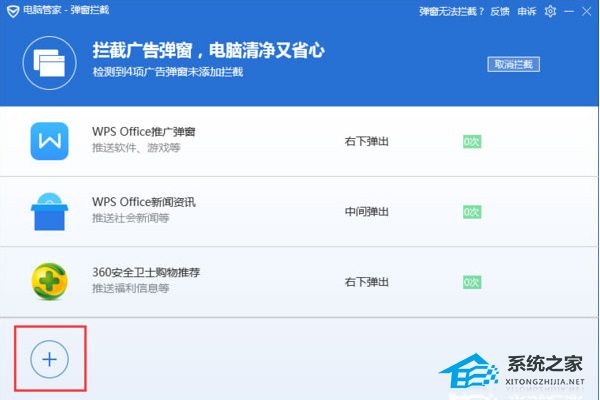
Task: Select the WPS Office blue W icon
Action: coord(49,141)
